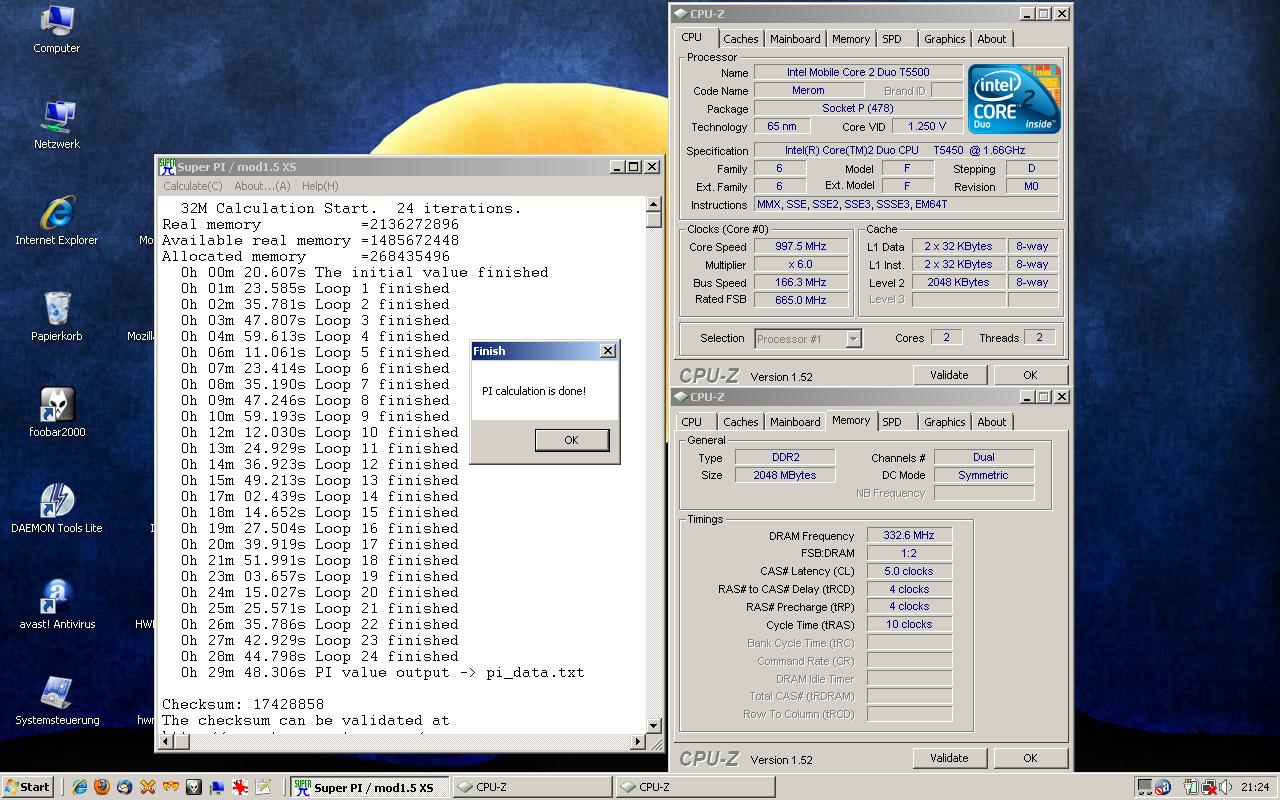Click OK in top CPU-Z window
This screenshot has width=1280, height=800.
coord(1030,375)
